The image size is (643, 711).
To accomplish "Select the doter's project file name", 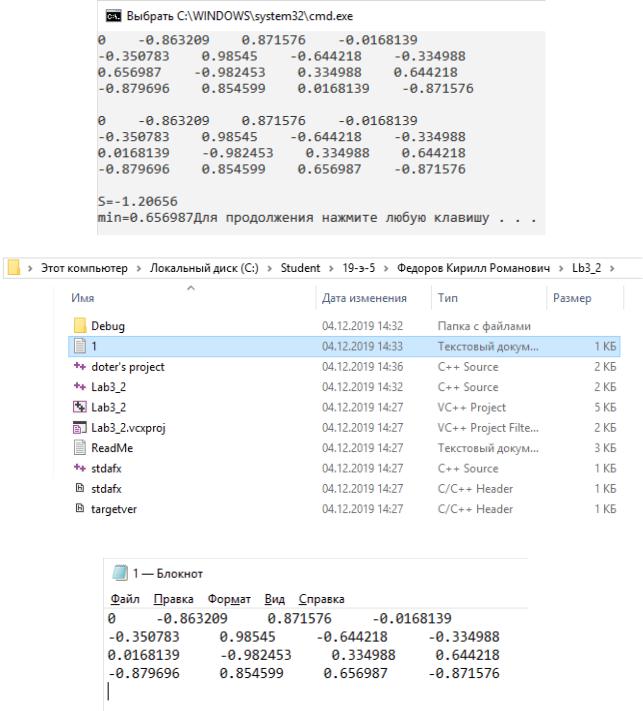I will click(128, 366).
